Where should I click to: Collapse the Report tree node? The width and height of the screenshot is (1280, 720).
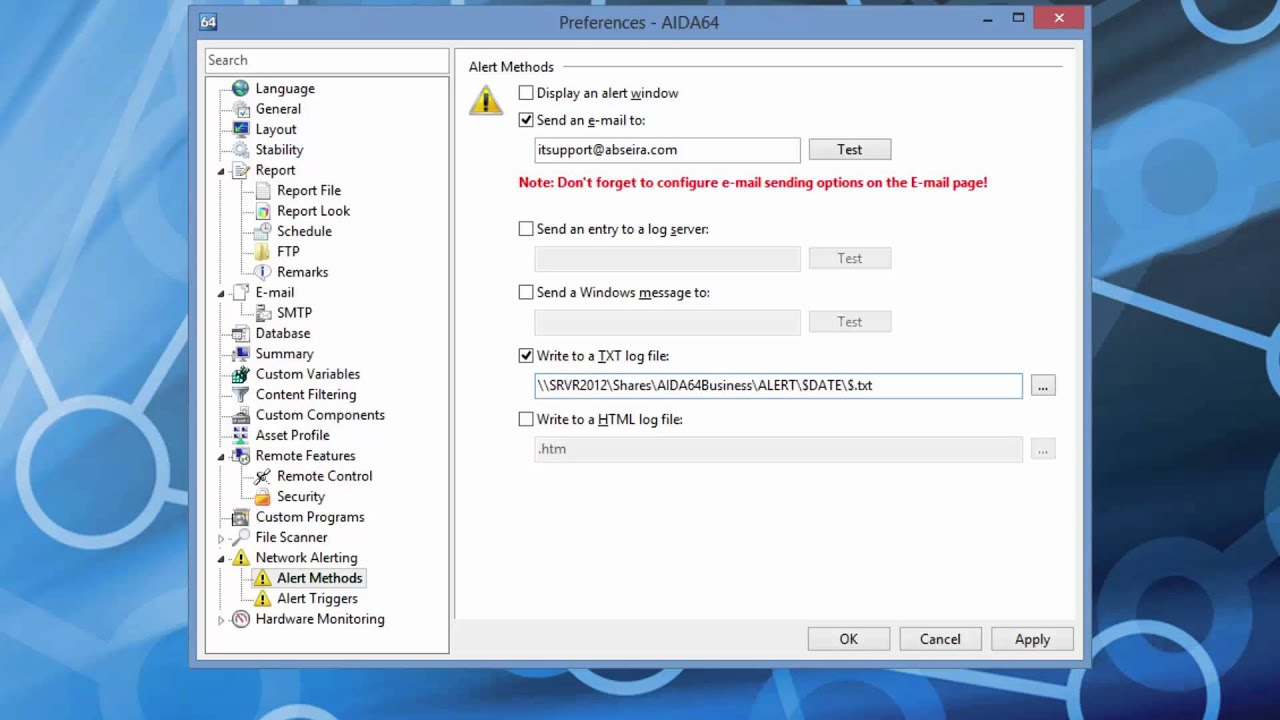point(222,171)
